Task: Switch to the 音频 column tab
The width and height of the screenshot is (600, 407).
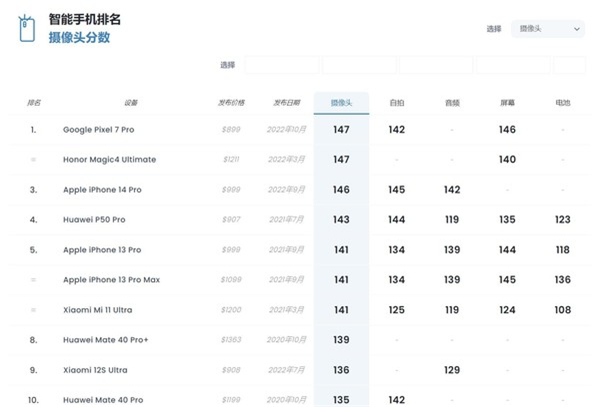Action: (452, 103)
